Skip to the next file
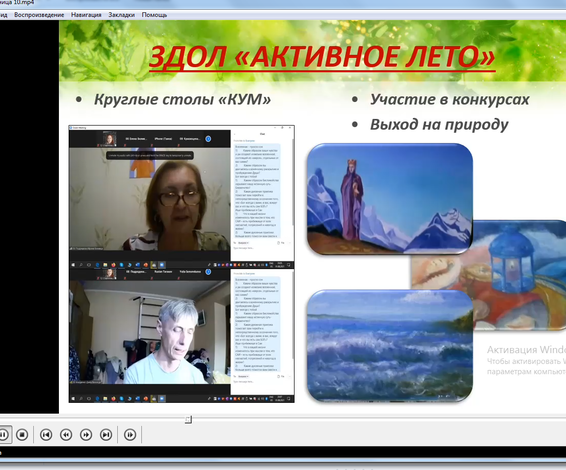The width and height of the screenshot is (566, 470). [x=106, y=435]
